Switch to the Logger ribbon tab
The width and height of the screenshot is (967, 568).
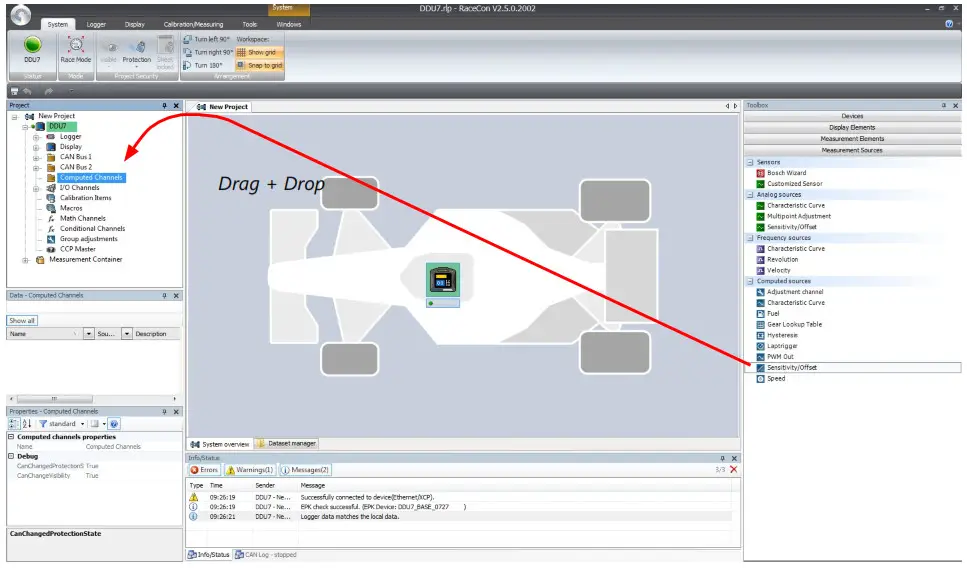pos(96,25)
